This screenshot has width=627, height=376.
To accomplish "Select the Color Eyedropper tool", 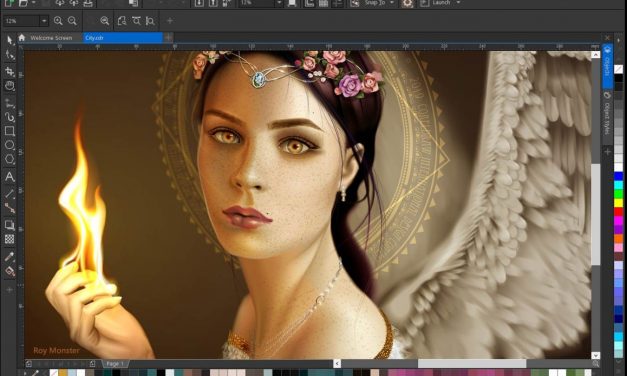I will [x=10, y=257].
